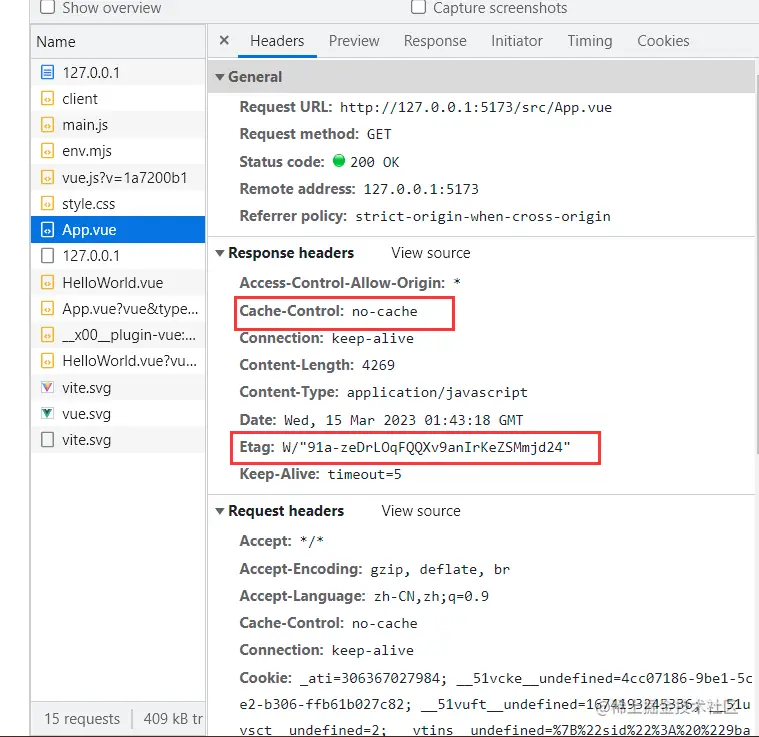The image size is (759, 737).
Task: Click the icon next to __x00__plugin-vue
Action: pos(47,334)
